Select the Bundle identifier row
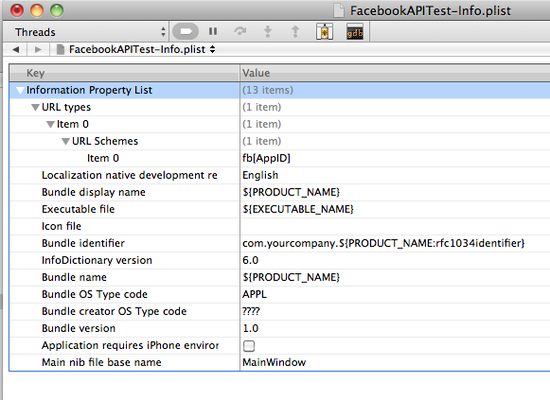Viewport: 550px width, 400px height. click(280, 243)
